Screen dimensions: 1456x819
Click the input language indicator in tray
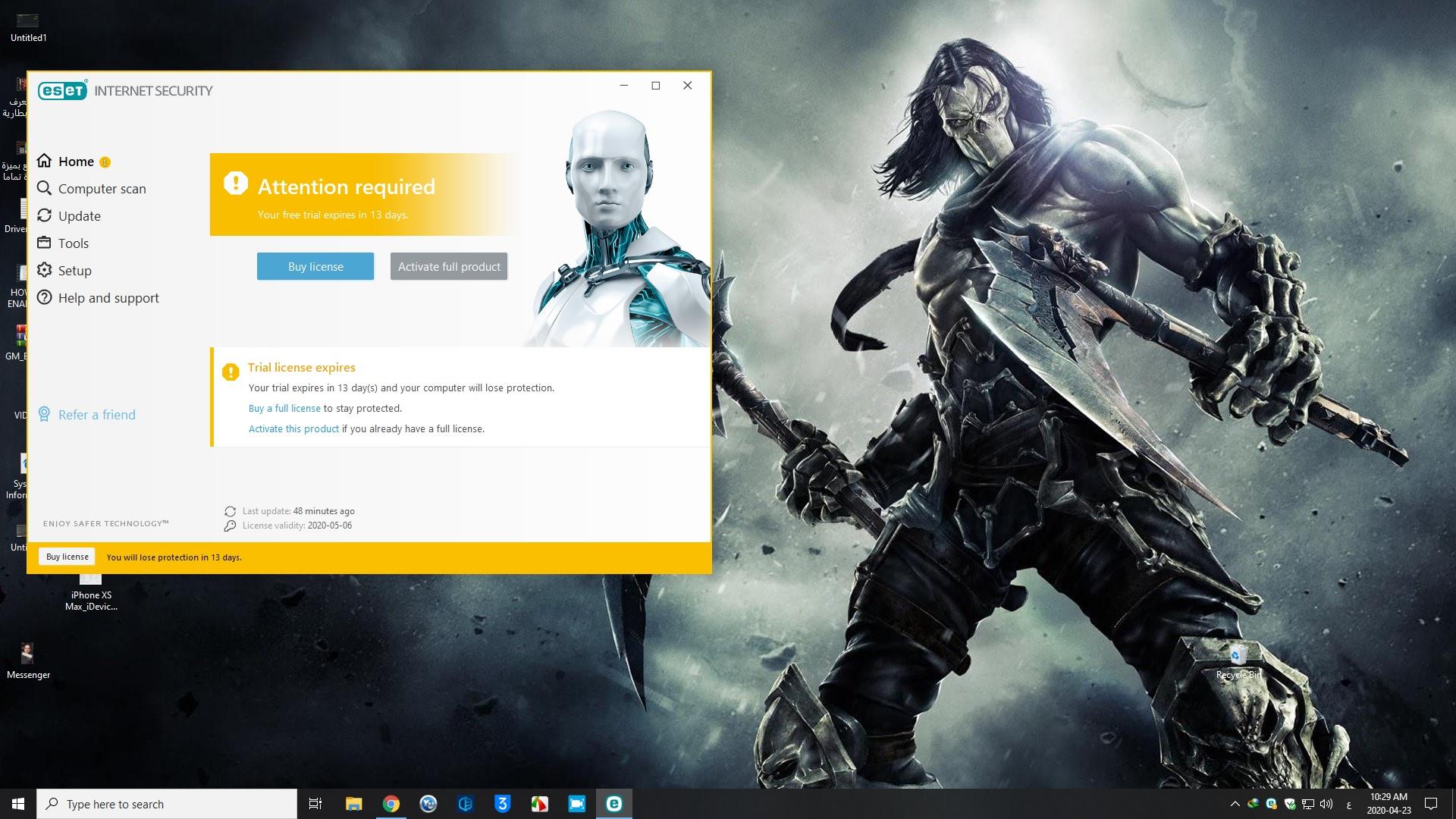pyautogui.click(x=1349, y=805)
